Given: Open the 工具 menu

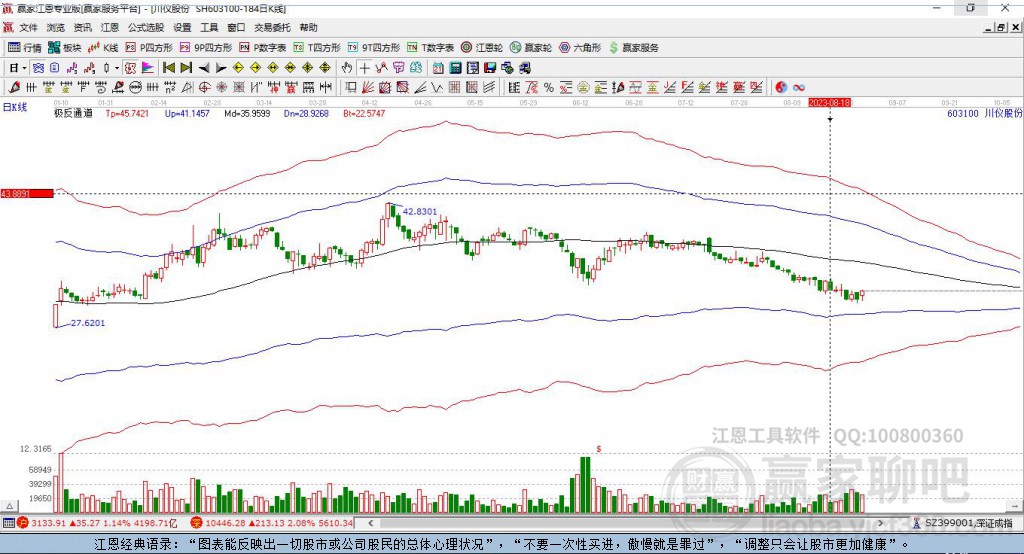Looking at the screenshot, I should pyautogui.click(x=209, y=27).
